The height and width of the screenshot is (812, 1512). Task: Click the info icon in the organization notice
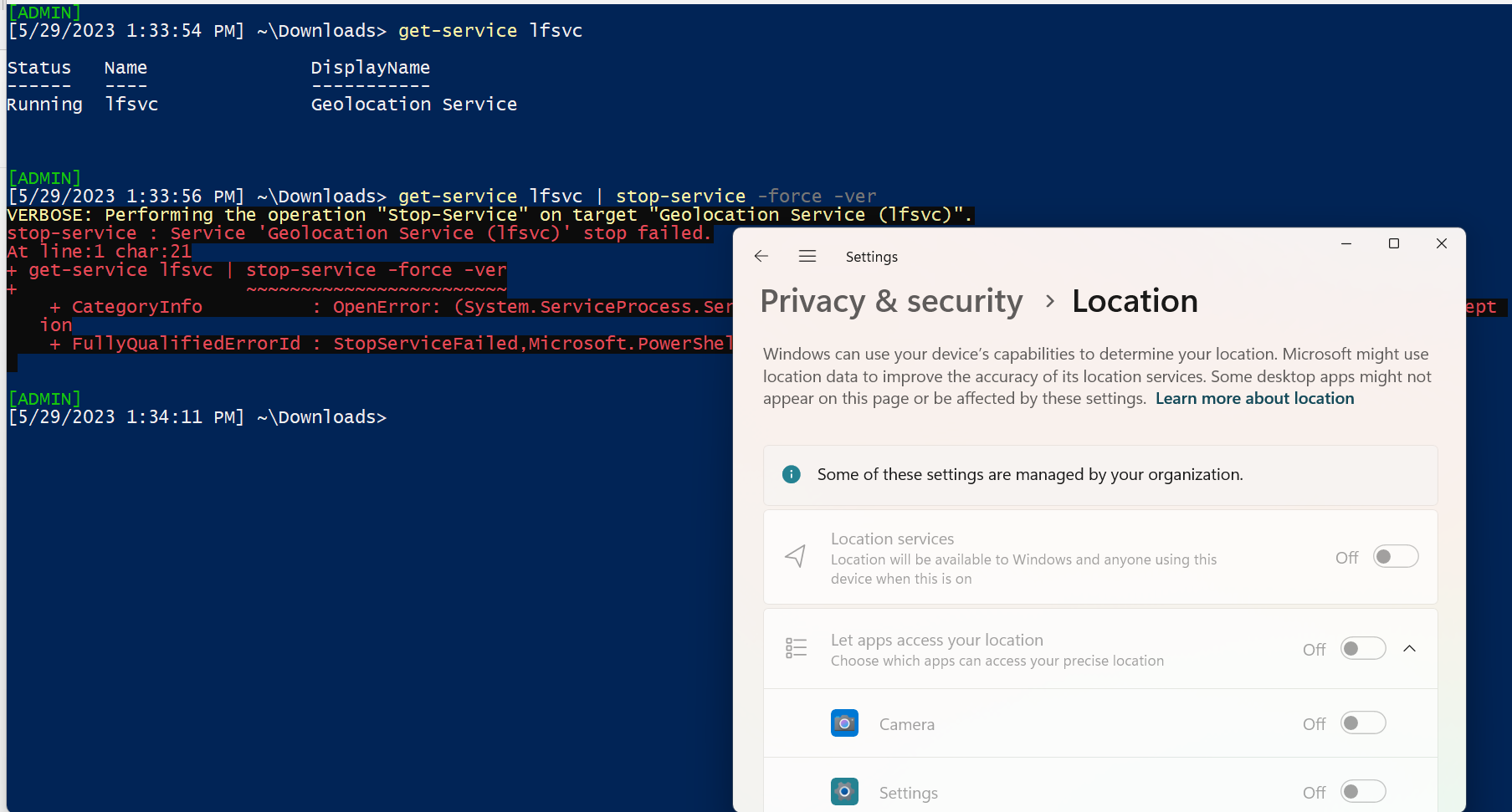791,474
